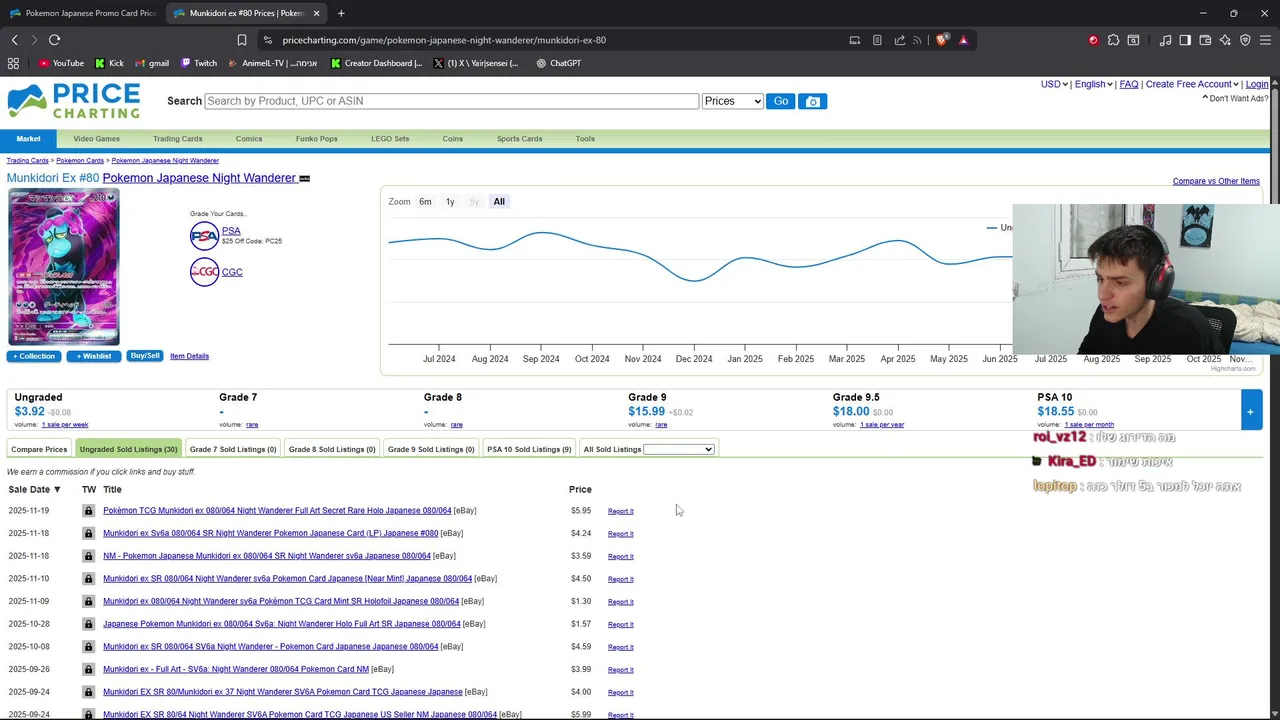Open the All Sold Listings dropdown
Screen dimensions: 1280x720
[x=679, y=449]
